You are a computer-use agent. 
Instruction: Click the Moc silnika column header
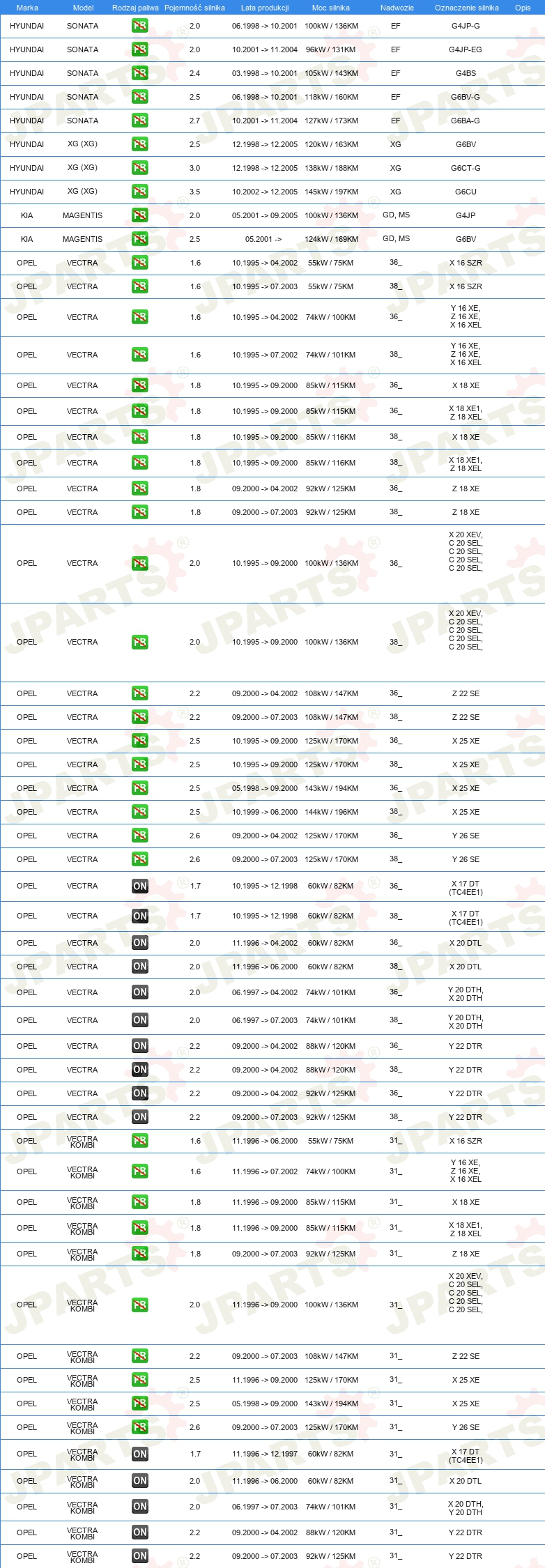coord(331,8)
